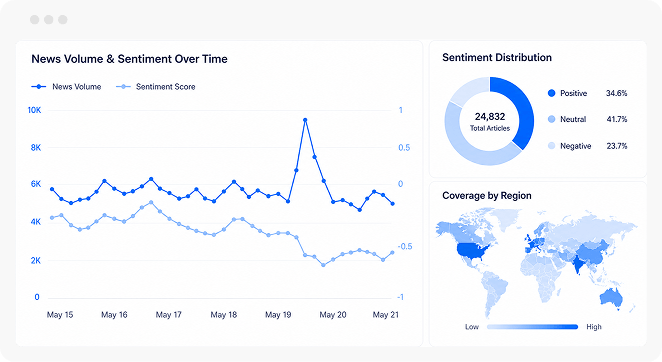Click the 8K volume axis label
The height and width of the screenshot is (362, 662).
[x=36, y=147]
